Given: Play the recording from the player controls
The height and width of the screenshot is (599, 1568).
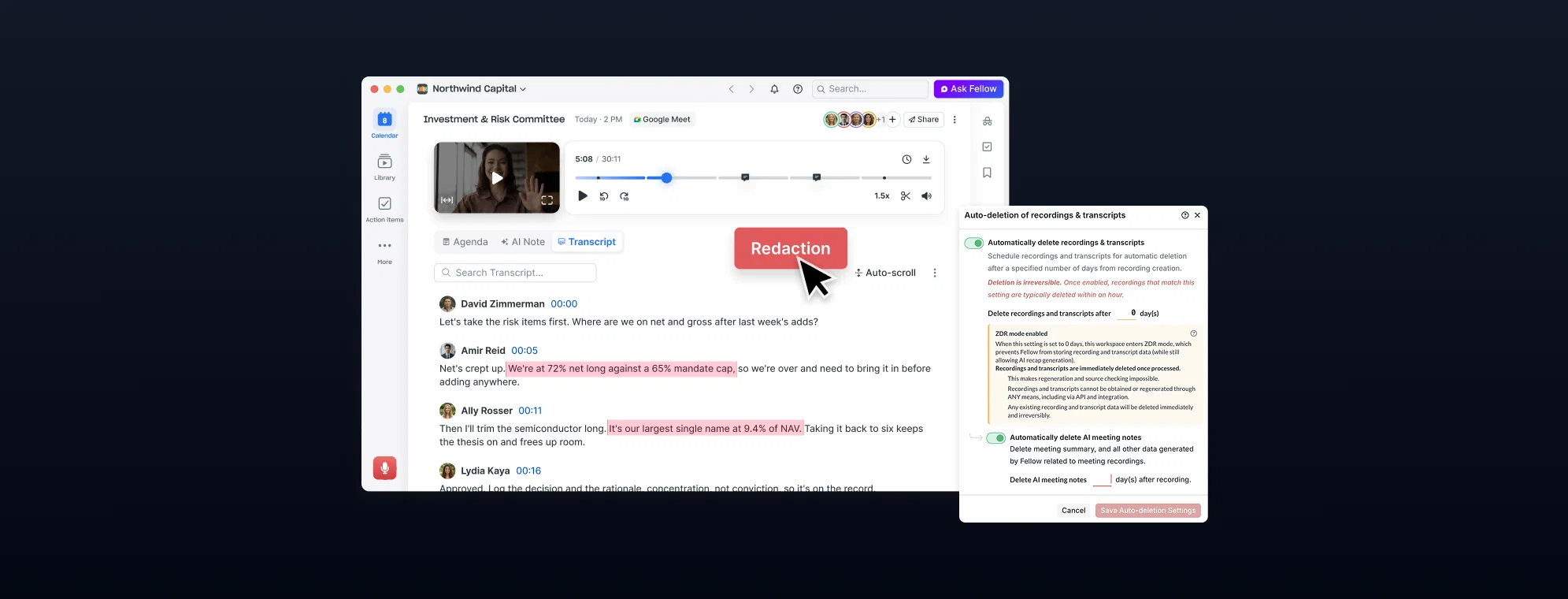Looking at the screenshot, I should (583, 196).
